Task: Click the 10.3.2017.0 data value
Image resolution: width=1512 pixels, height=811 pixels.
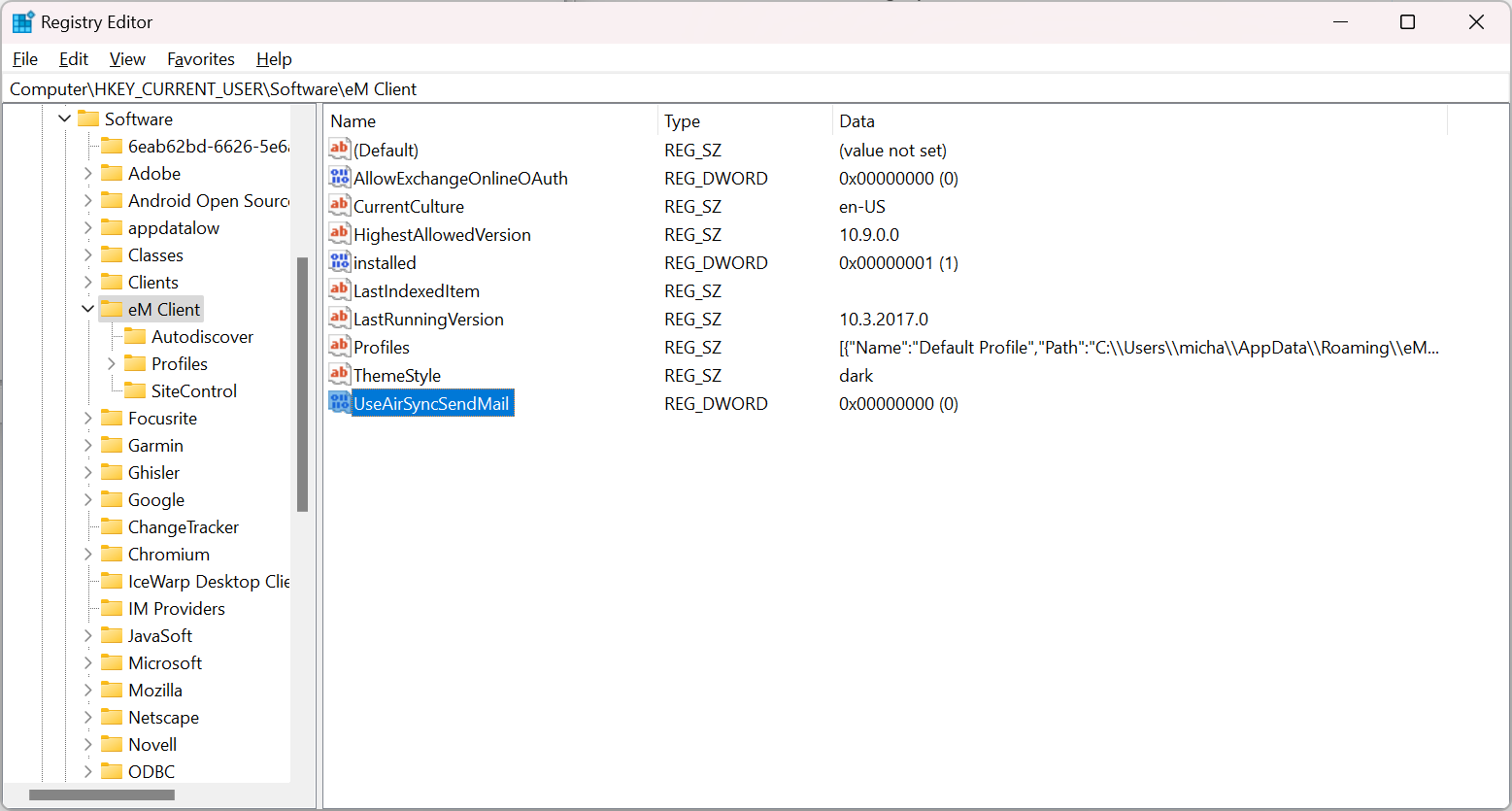Action: point(884,319)
